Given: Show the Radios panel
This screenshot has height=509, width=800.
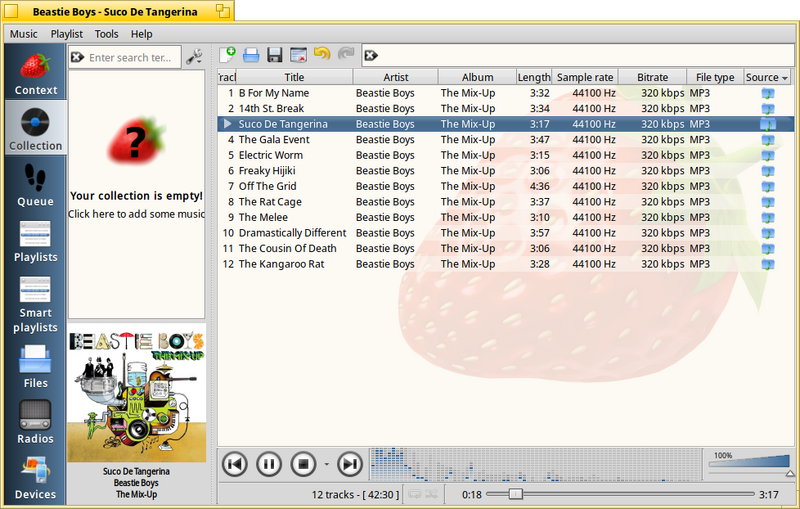Looking at the screenshot, I should pos(35,421).
